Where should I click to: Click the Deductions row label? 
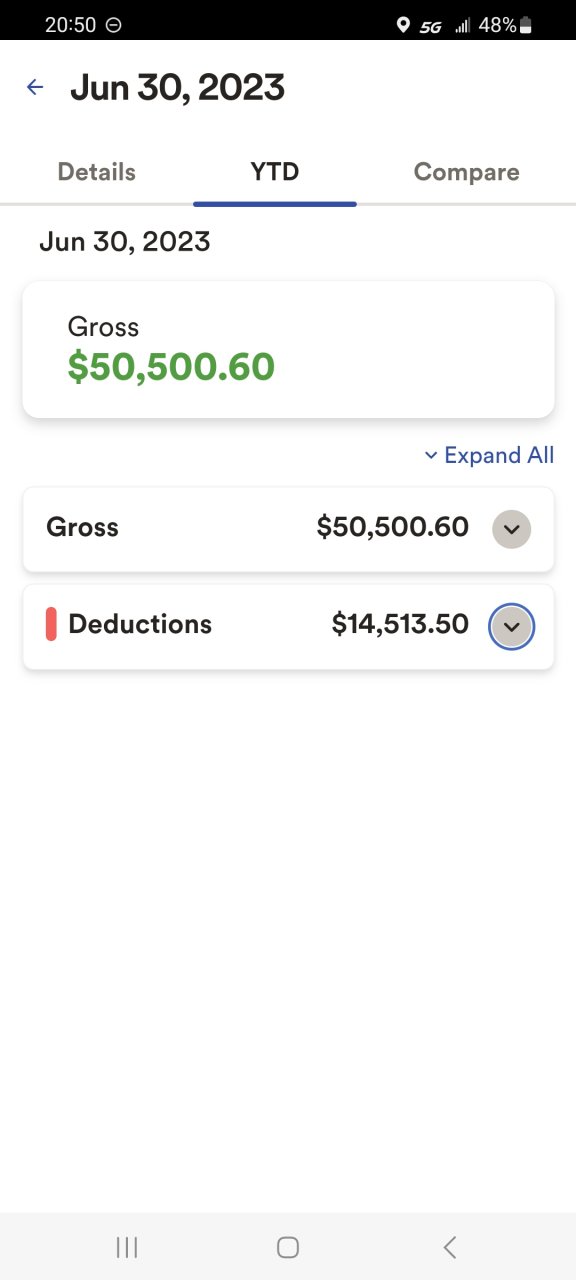(x=140, y=624)
